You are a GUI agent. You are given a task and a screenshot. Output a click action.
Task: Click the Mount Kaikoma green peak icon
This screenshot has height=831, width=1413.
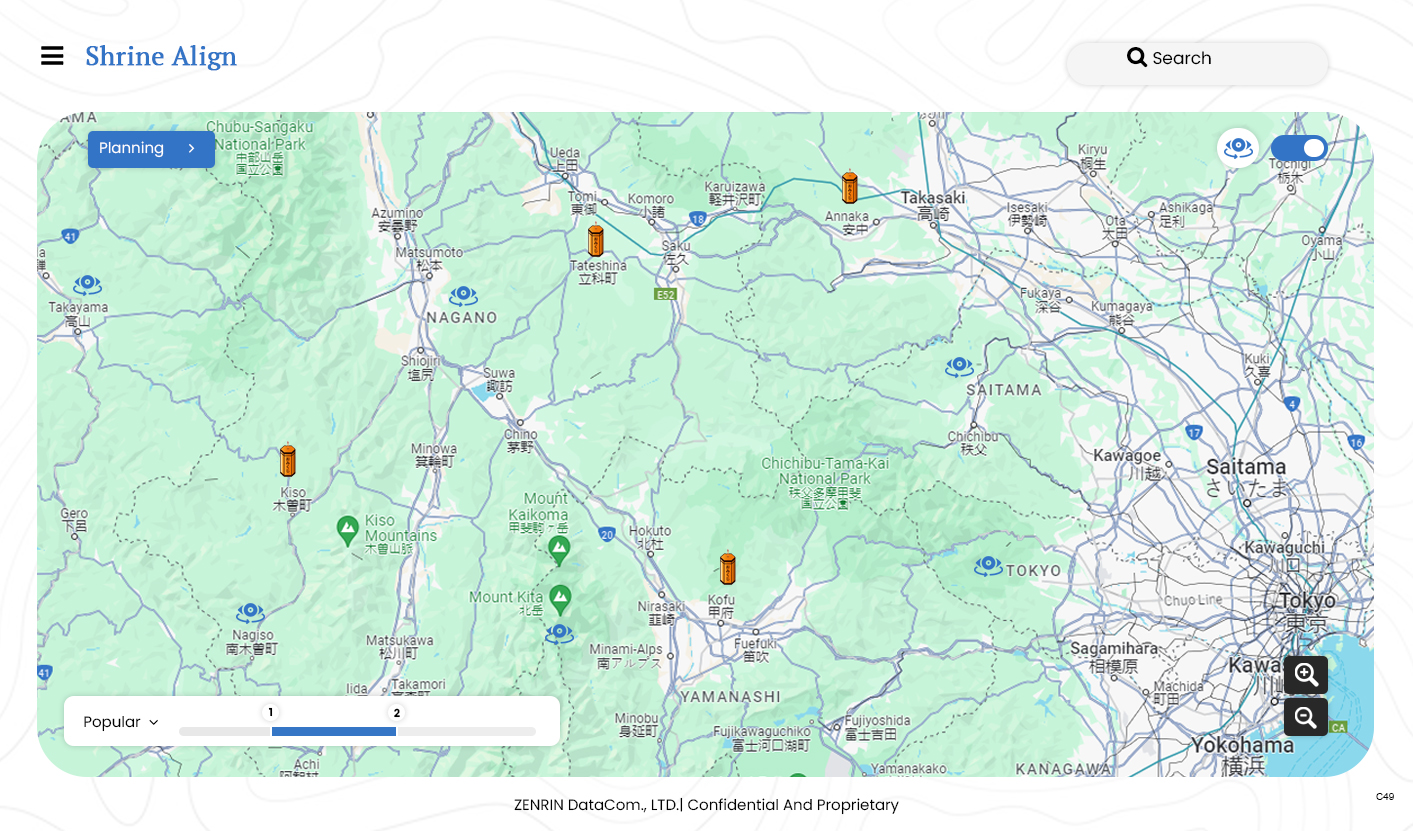pyautogui.click(x=560, y=549)
